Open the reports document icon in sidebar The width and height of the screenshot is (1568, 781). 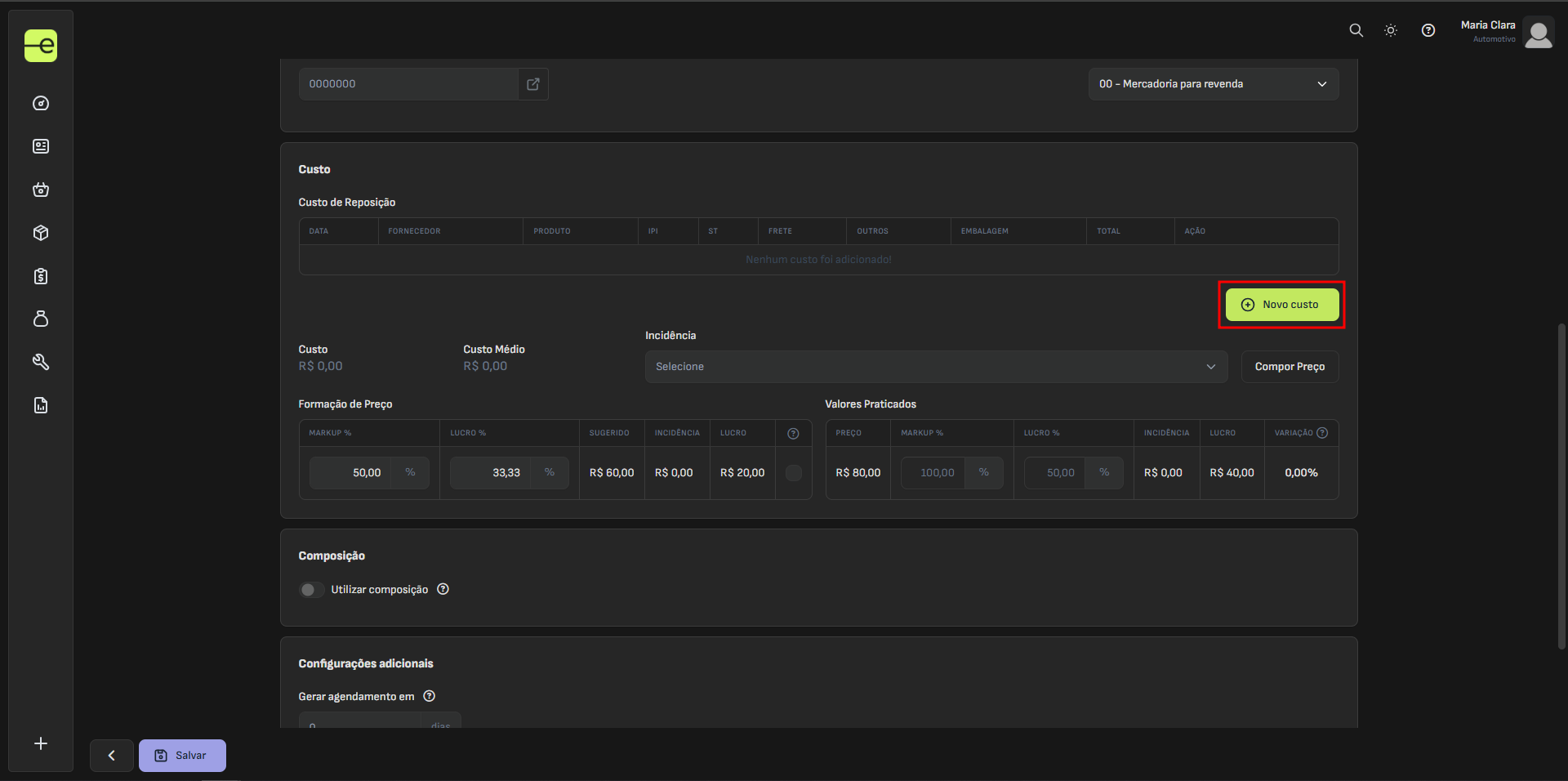[41, 405]
